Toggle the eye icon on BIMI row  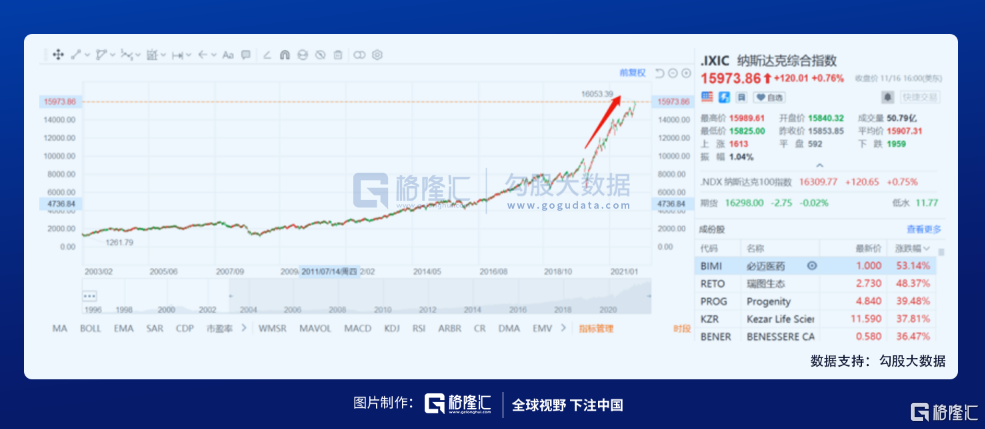(812, 265)
